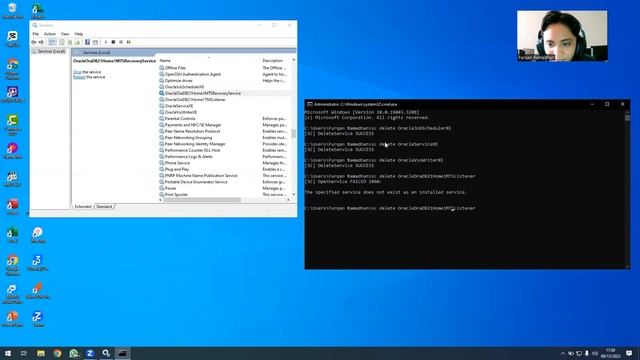640x360 pixels.
Task: Click the Start Service play icon
Action: 106,42
